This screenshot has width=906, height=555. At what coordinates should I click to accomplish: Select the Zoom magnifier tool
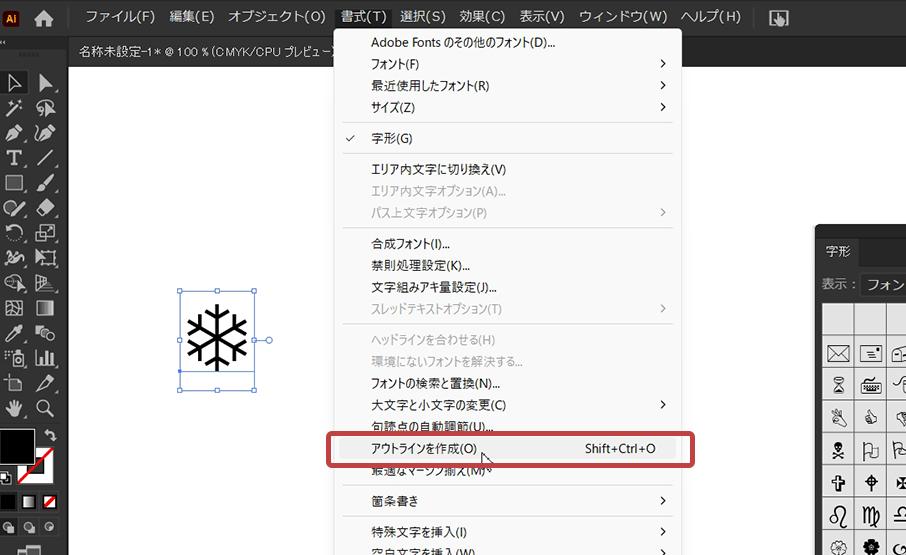[45, 408]
